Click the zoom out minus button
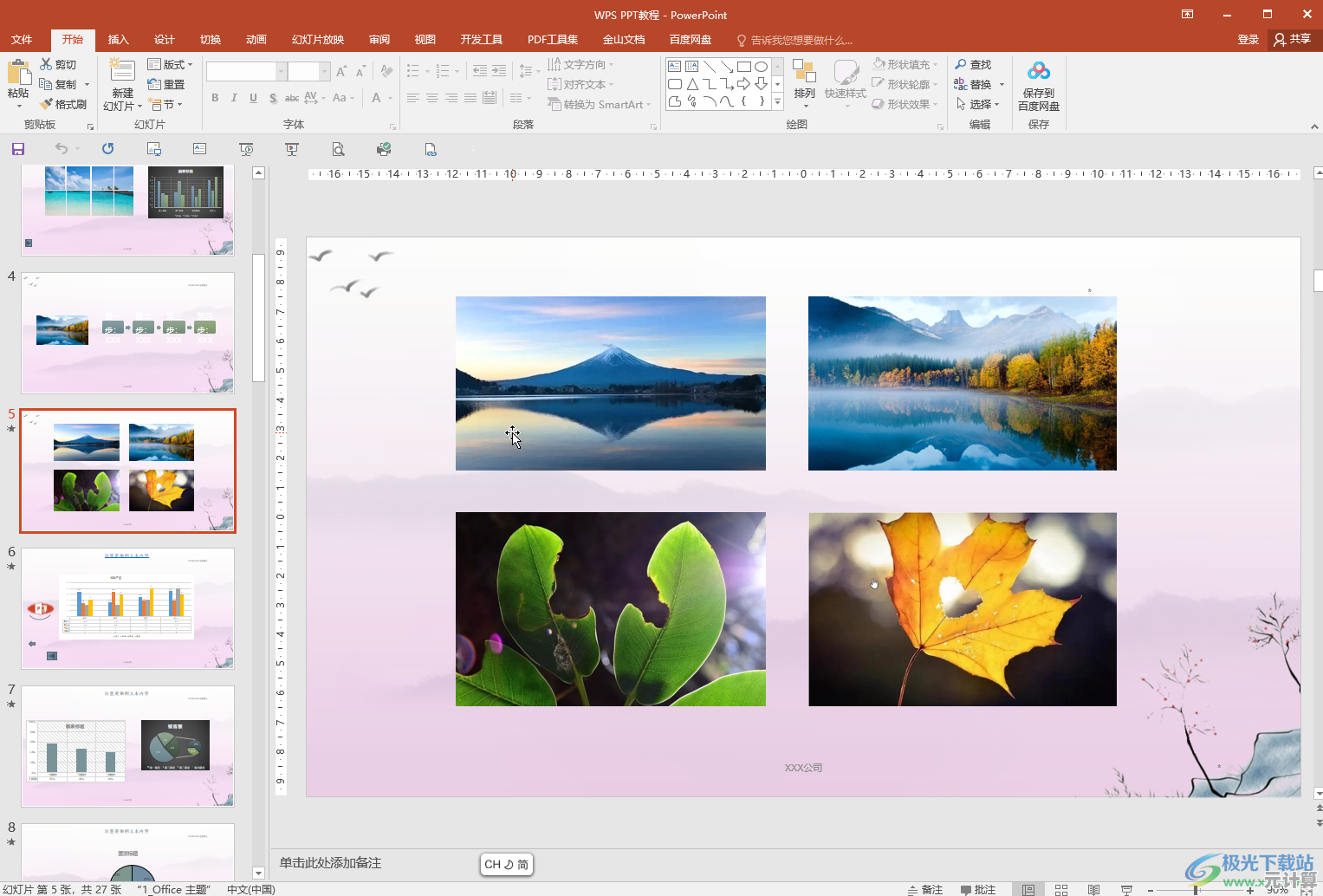 coord(1151,890)
